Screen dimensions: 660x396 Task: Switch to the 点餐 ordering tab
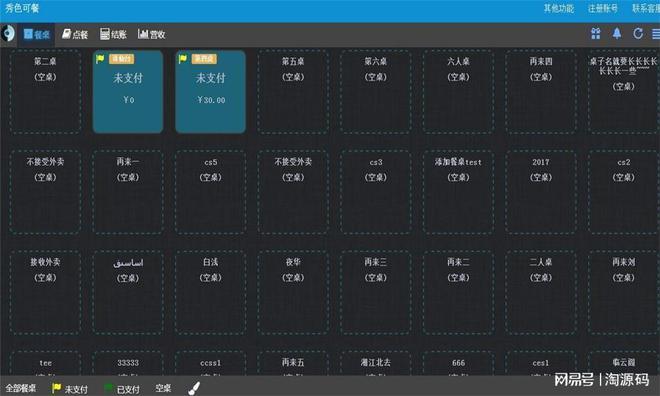click(75, 35)
